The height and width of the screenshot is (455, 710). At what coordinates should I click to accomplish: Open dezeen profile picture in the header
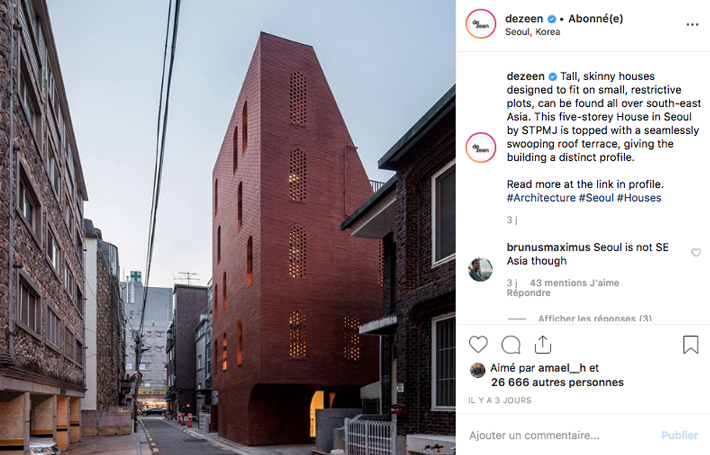point(481,24)
